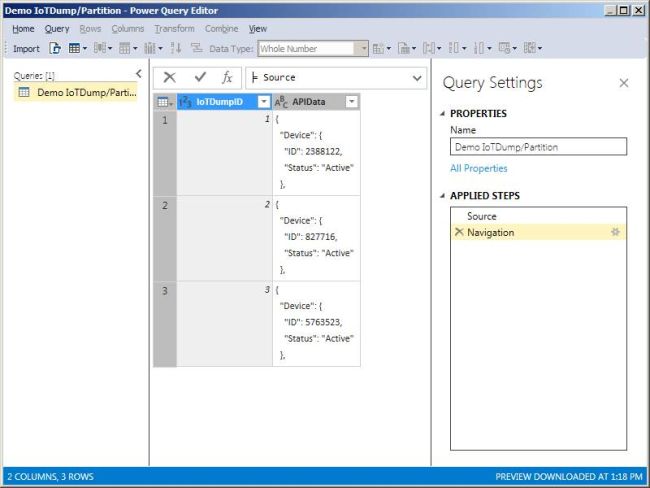The image size is (650, 488).
Task: Collapse the APPLIED STEPS section triangle
Action: [x=443, y=196]
